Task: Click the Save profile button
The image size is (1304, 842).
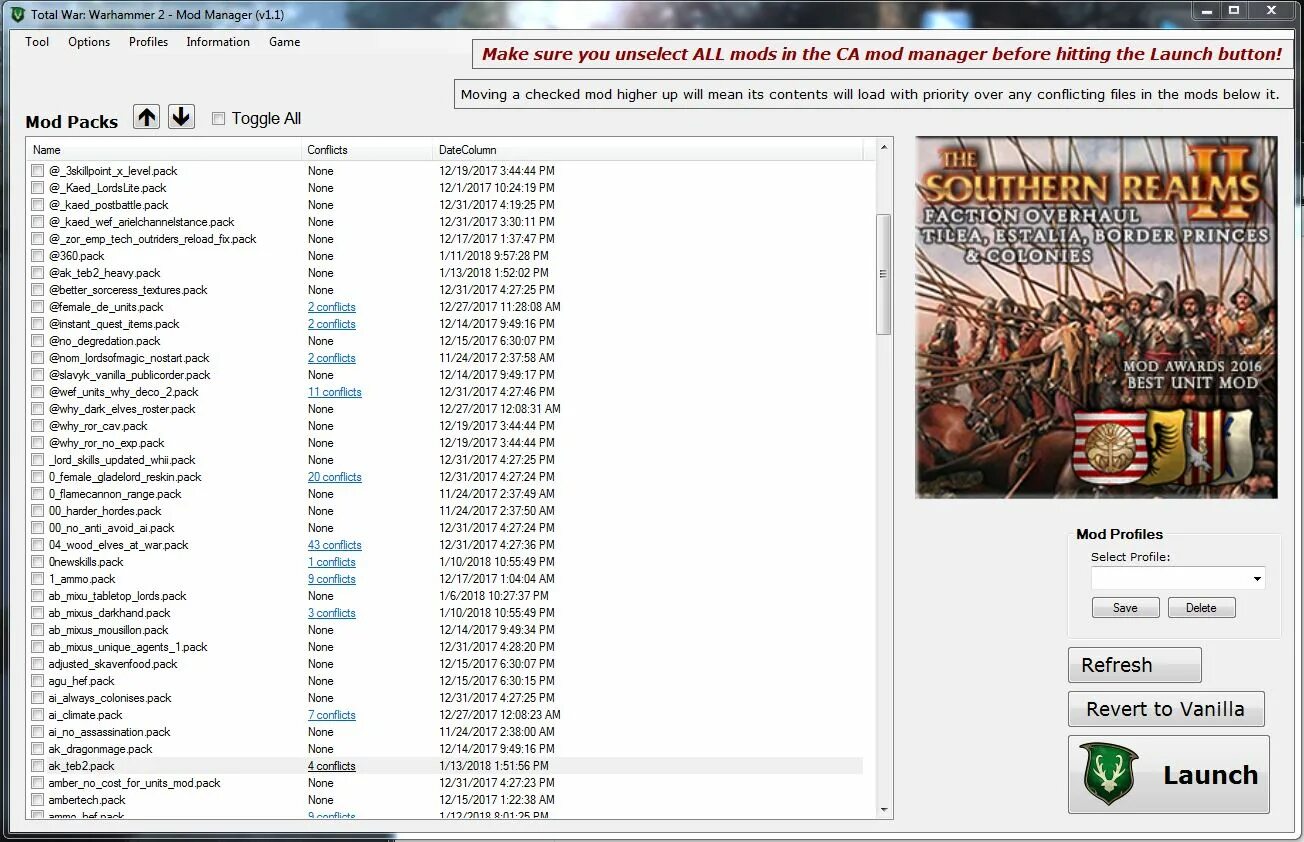Action: pos(1125,608)
